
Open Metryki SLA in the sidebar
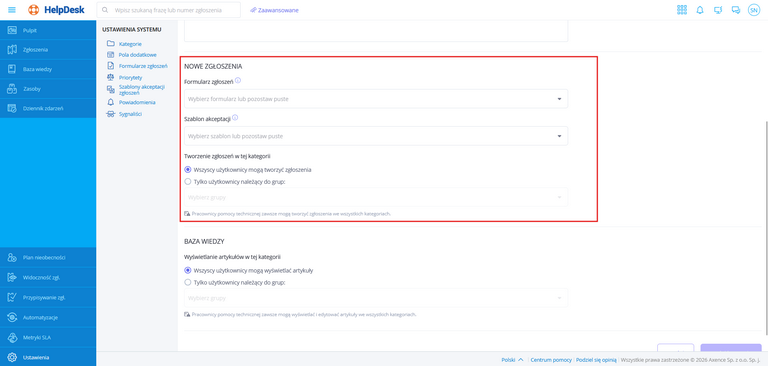[x=48, y=338]
